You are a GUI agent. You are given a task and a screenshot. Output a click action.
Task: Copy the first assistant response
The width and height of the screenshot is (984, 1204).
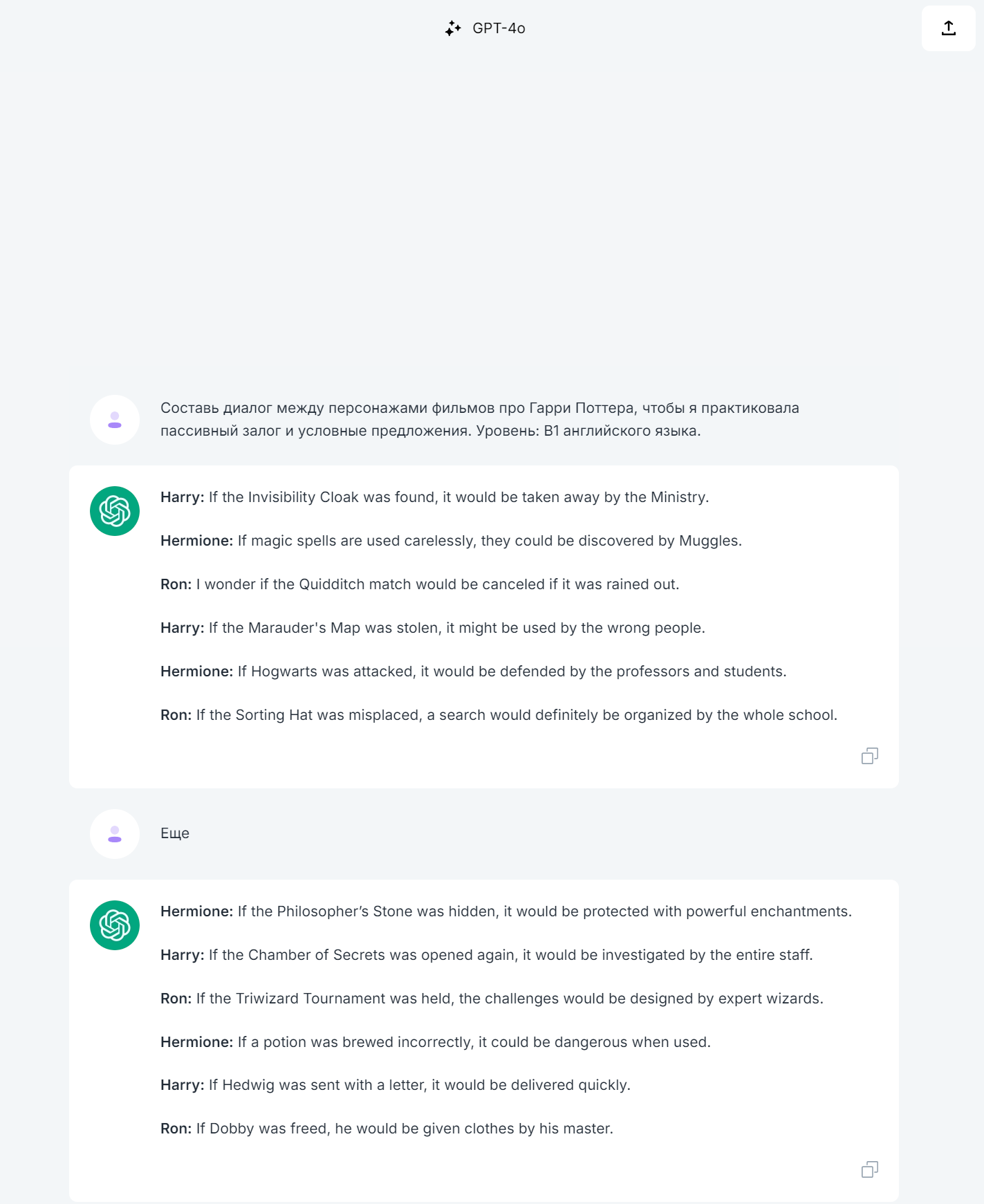869,756
